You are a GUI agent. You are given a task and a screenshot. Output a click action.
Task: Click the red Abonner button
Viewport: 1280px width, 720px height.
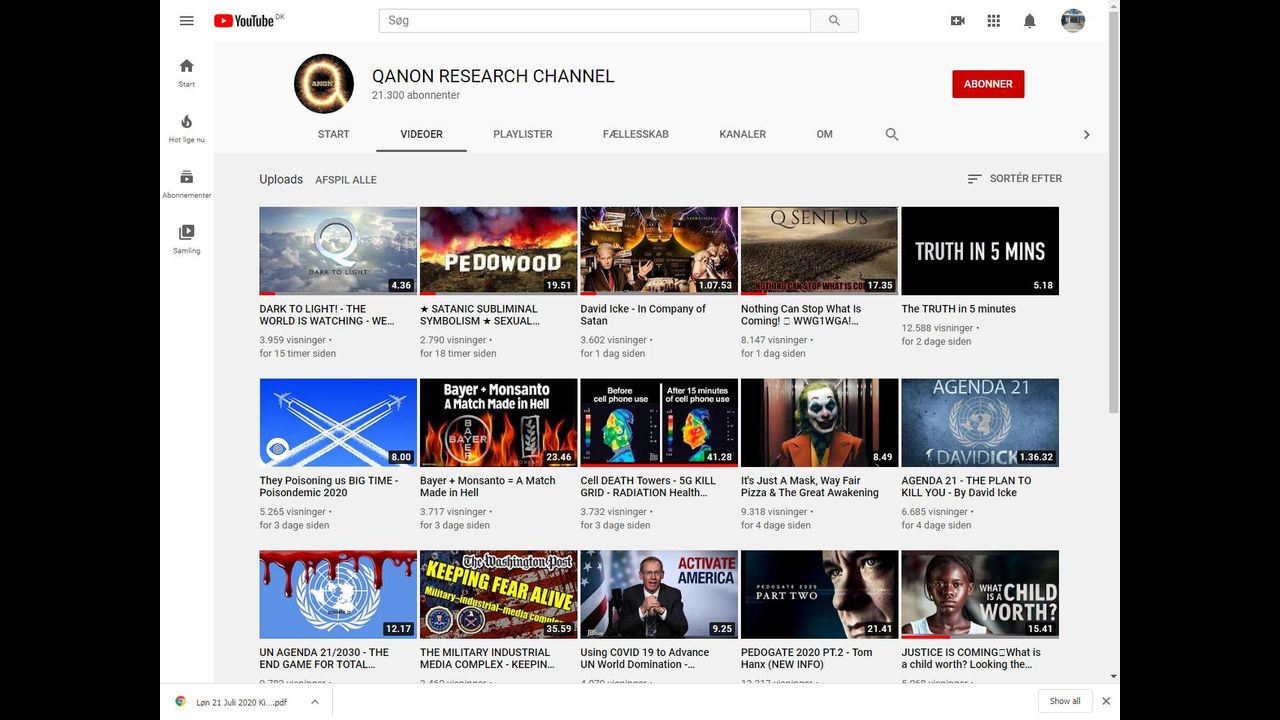click(x=988, y=84)
